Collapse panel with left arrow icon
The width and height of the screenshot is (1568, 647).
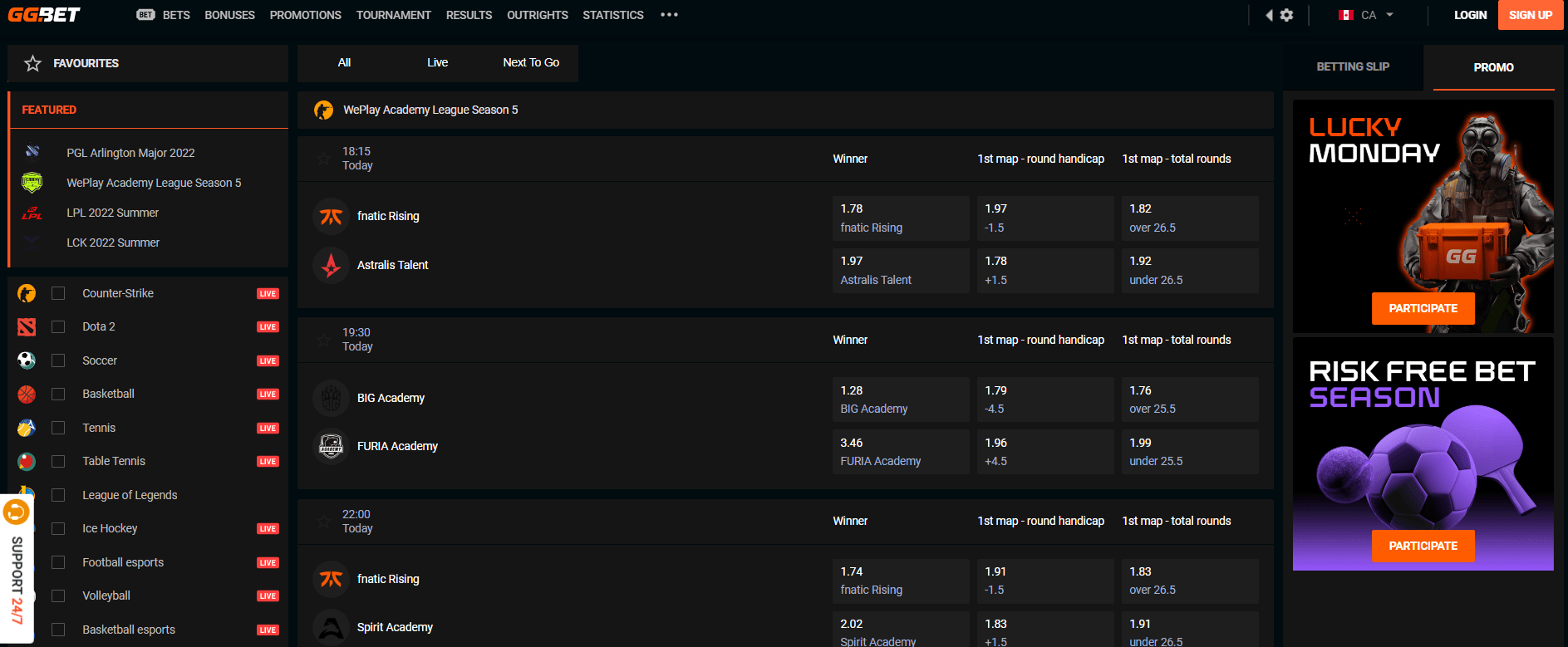[1269, 15]
